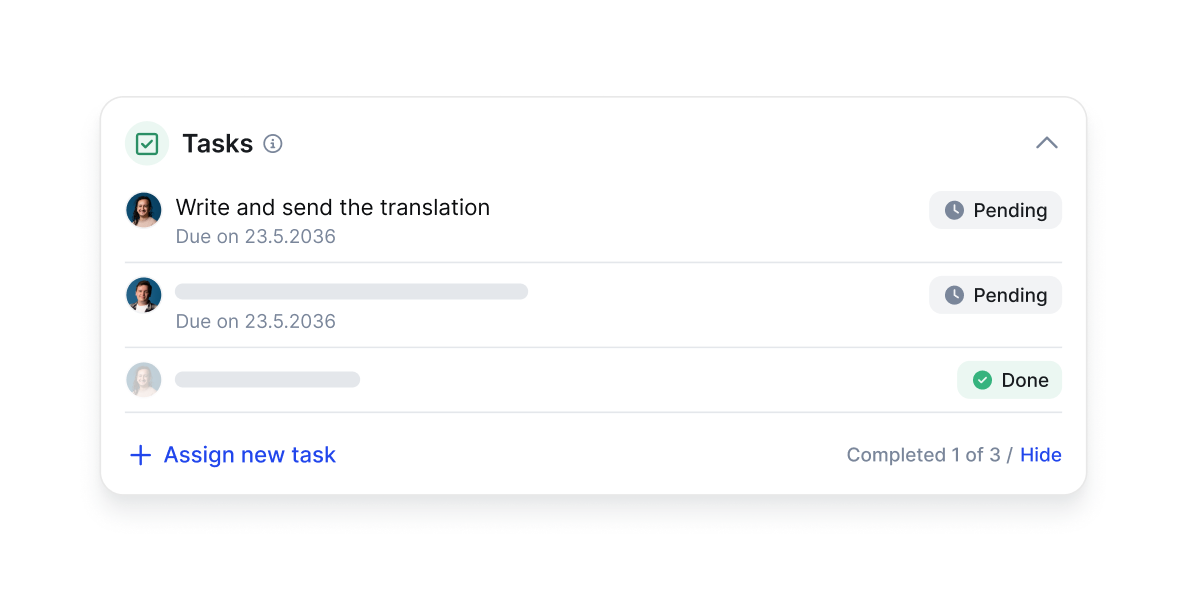Viewport: 1185px width, 592px height.
Task: Click the green checkmark Tasks icon
Action: [146, 143]
